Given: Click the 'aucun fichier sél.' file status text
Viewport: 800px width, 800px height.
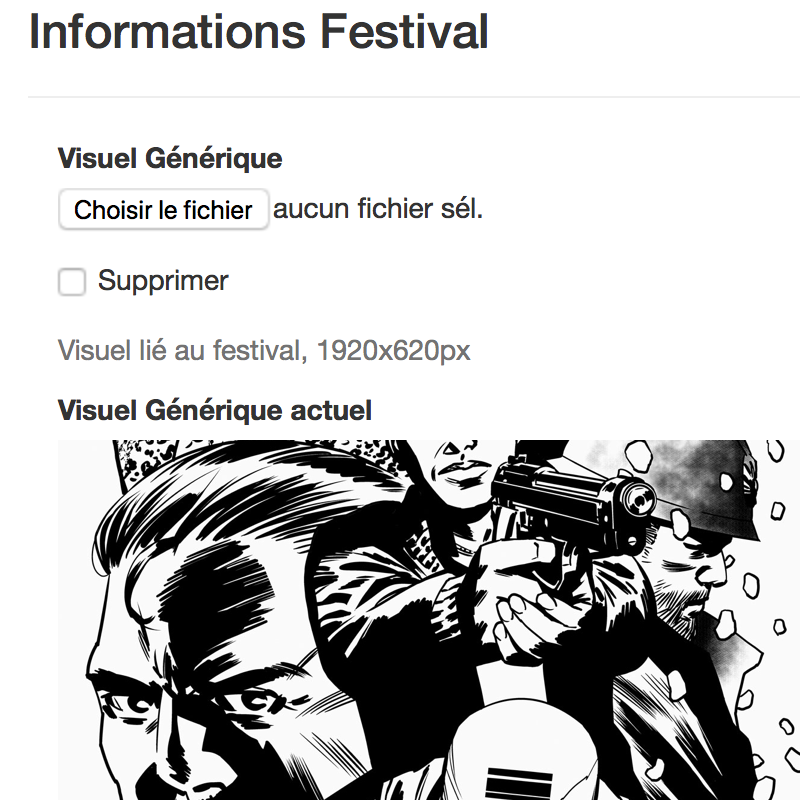Looking at the screenshot, I should 378,209.
